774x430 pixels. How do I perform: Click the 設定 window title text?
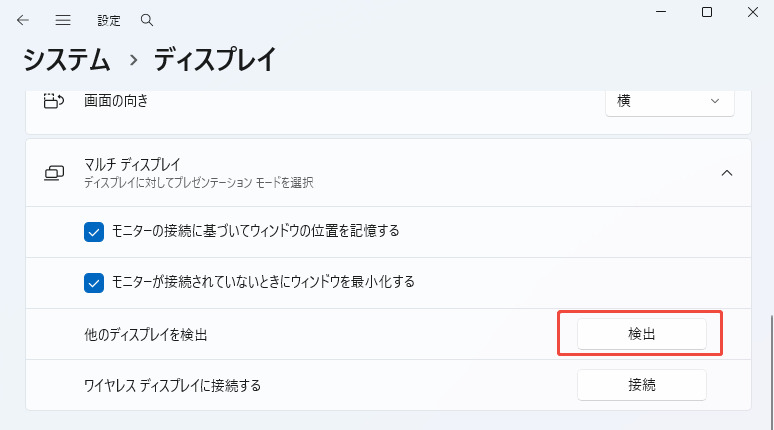109,20
